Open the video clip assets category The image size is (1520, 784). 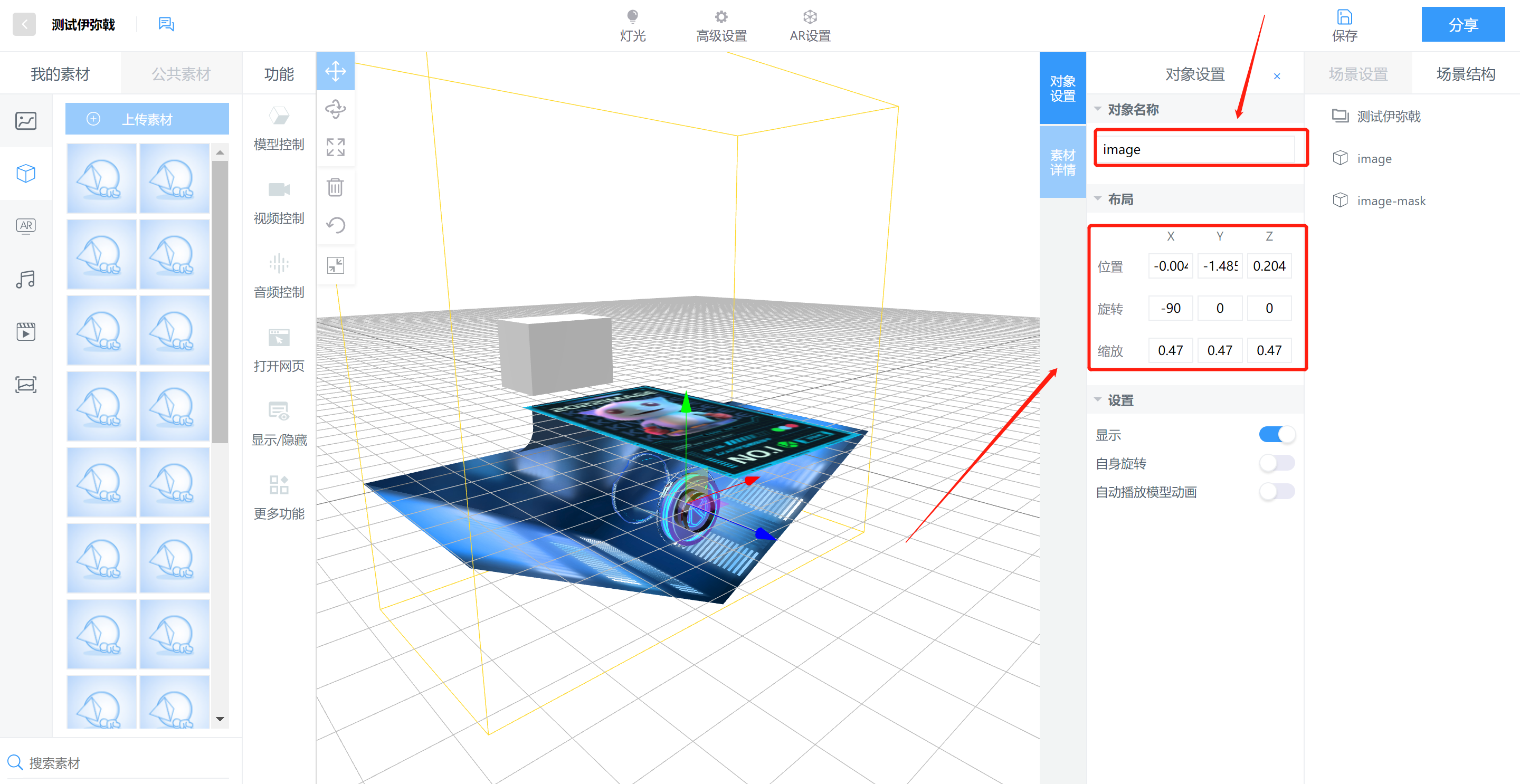tap(26, 331)
